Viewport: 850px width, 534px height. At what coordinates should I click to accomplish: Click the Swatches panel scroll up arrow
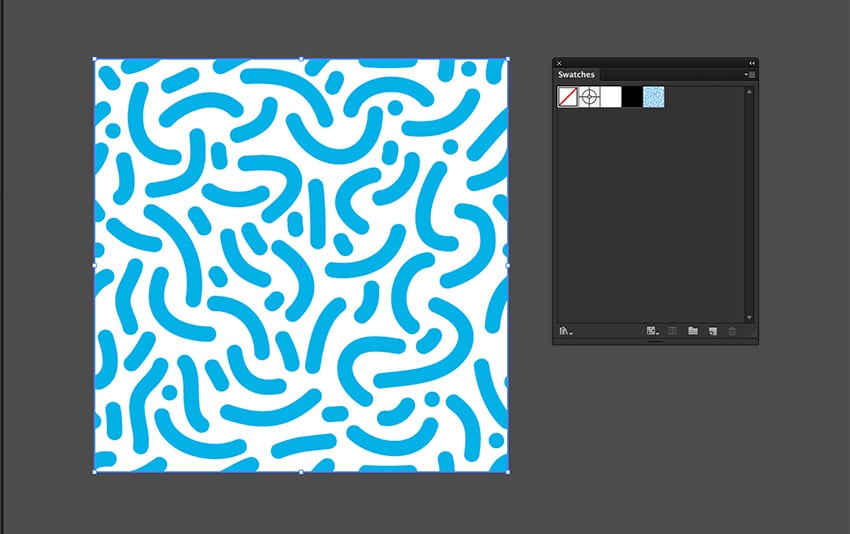click(x=749, y=92)
